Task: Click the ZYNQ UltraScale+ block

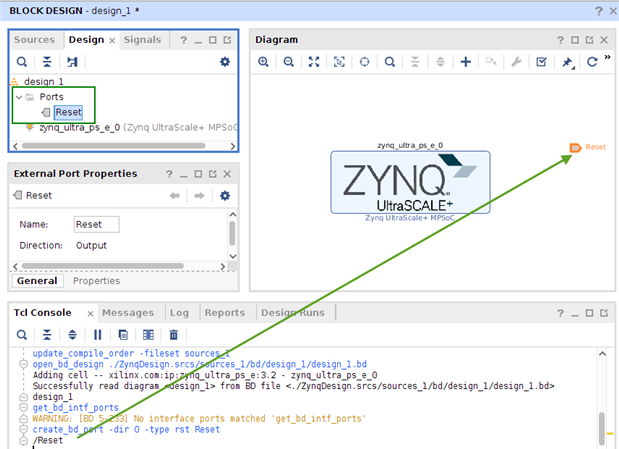Action: [x=411, y=182]
